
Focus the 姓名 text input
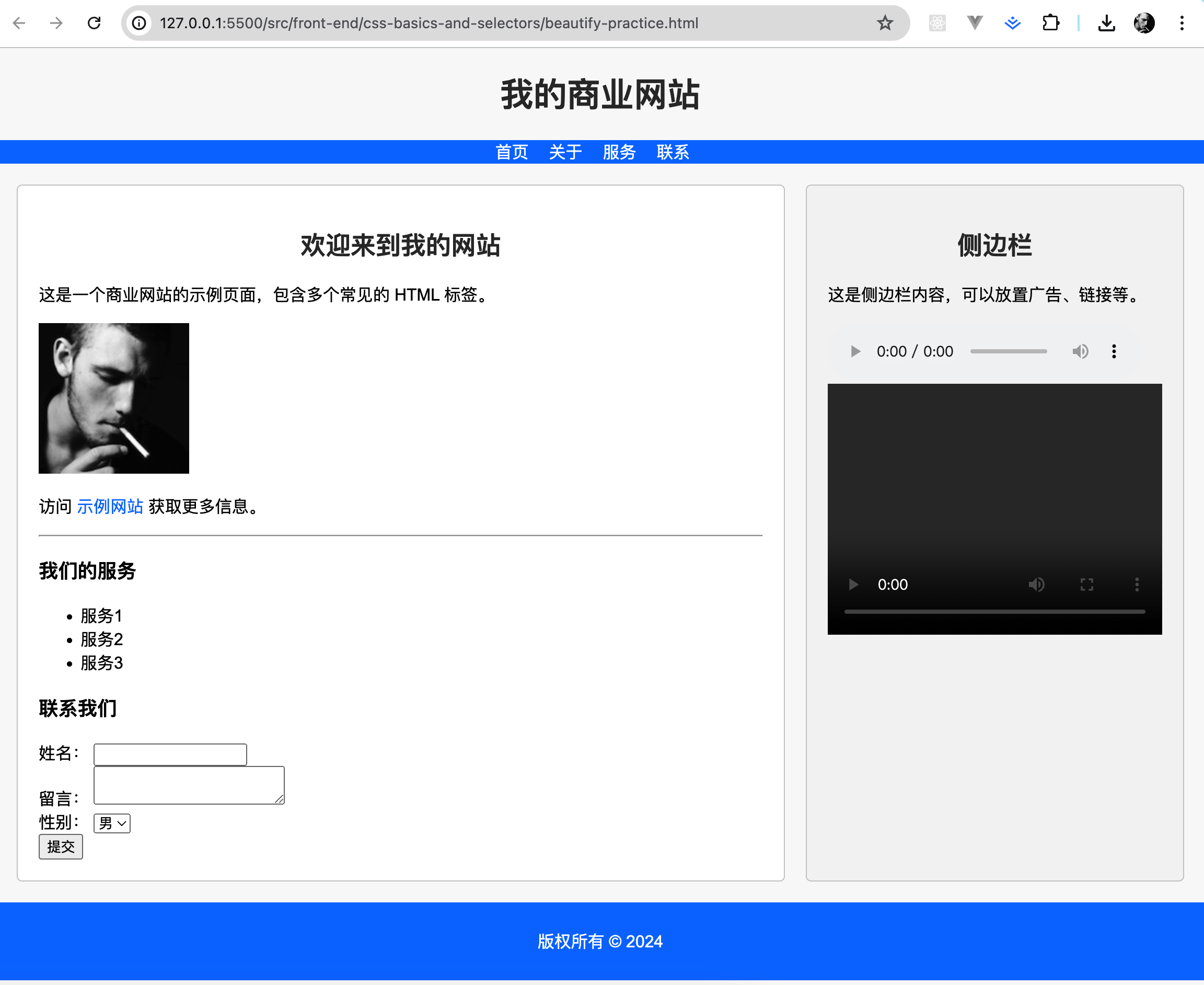pyautogui.click(x=170, y=754)
